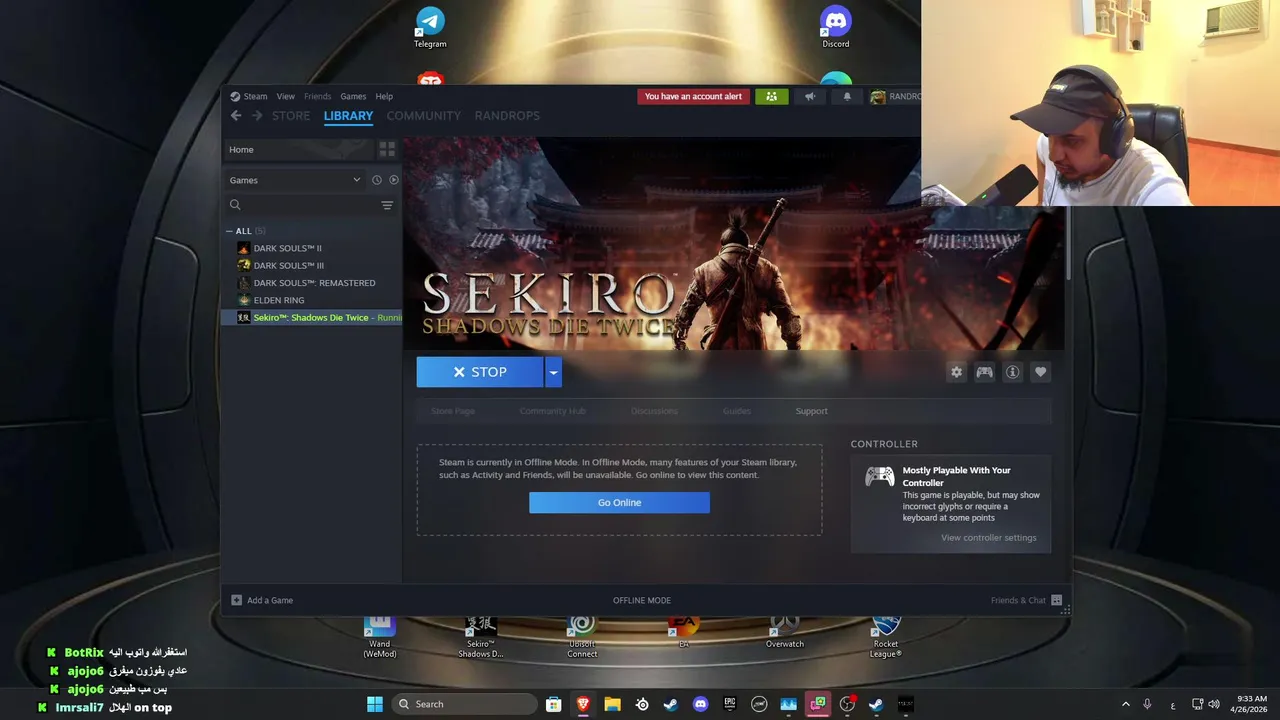This screenshot has height=720, width=1280.
Task: Click the OFFLINE MODE status text
Action: pyautogui.click(x=642, y=600)
